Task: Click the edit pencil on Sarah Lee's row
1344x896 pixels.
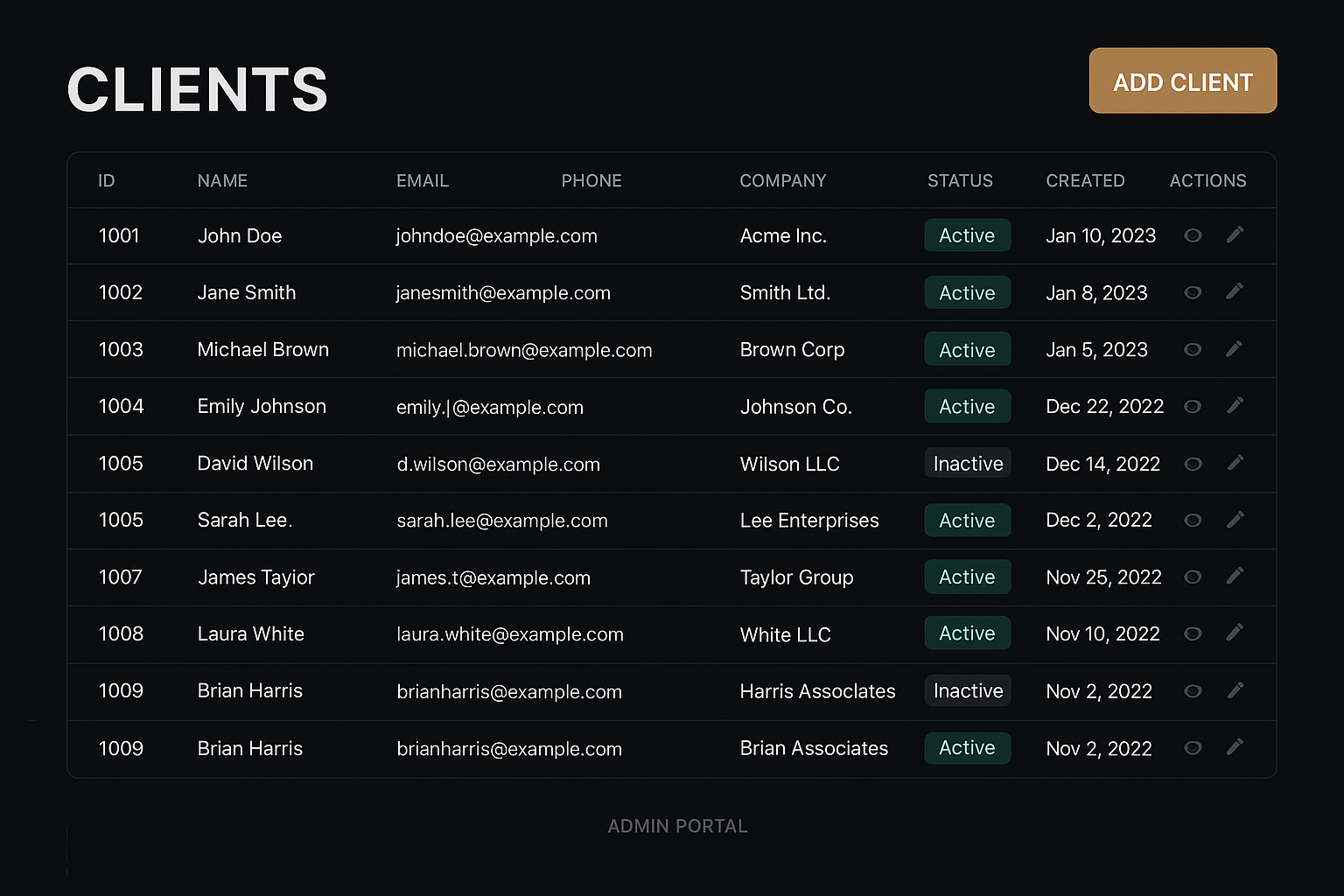Action: point(1235,520)
